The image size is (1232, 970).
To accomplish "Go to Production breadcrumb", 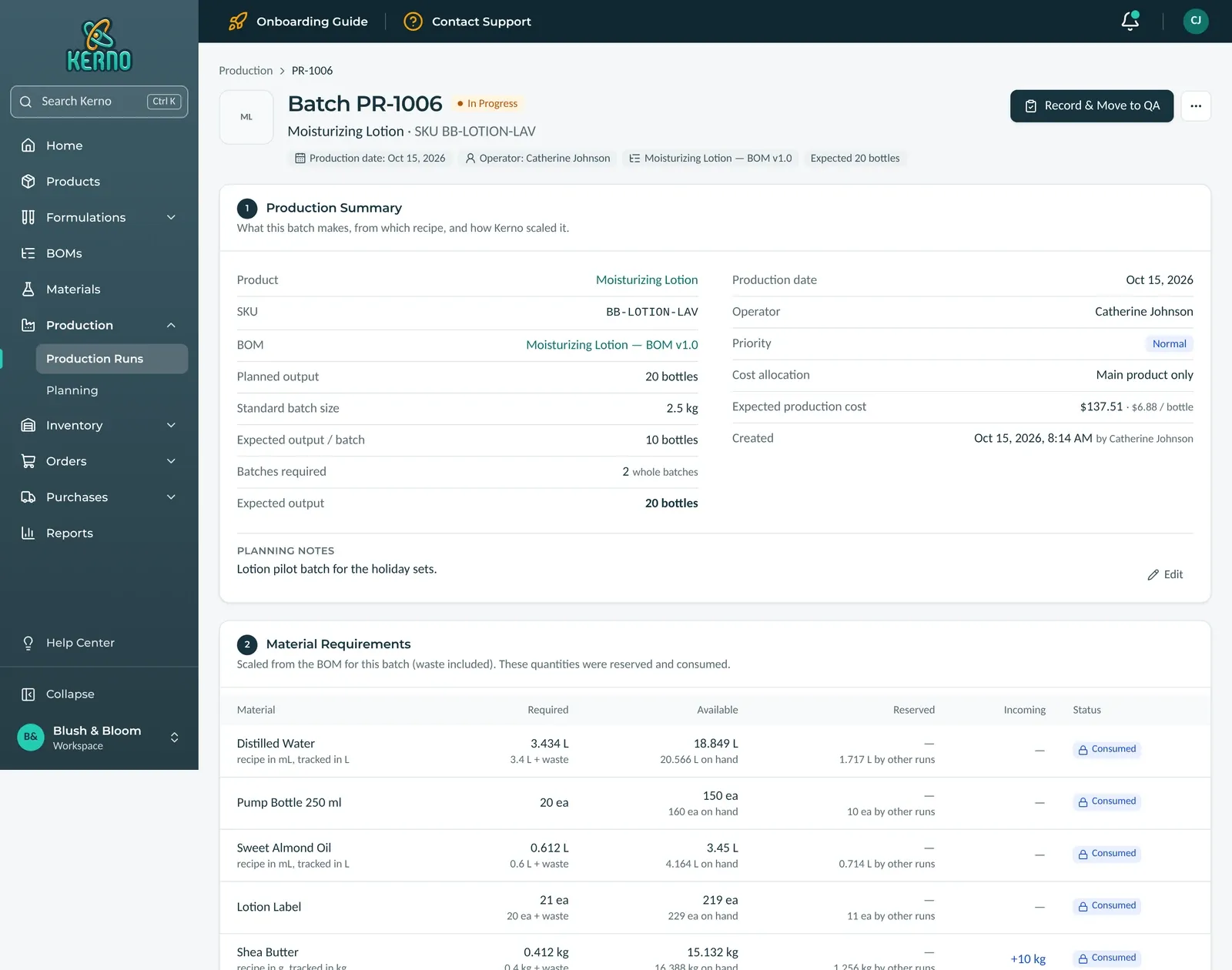I will [x=246, y=71].
